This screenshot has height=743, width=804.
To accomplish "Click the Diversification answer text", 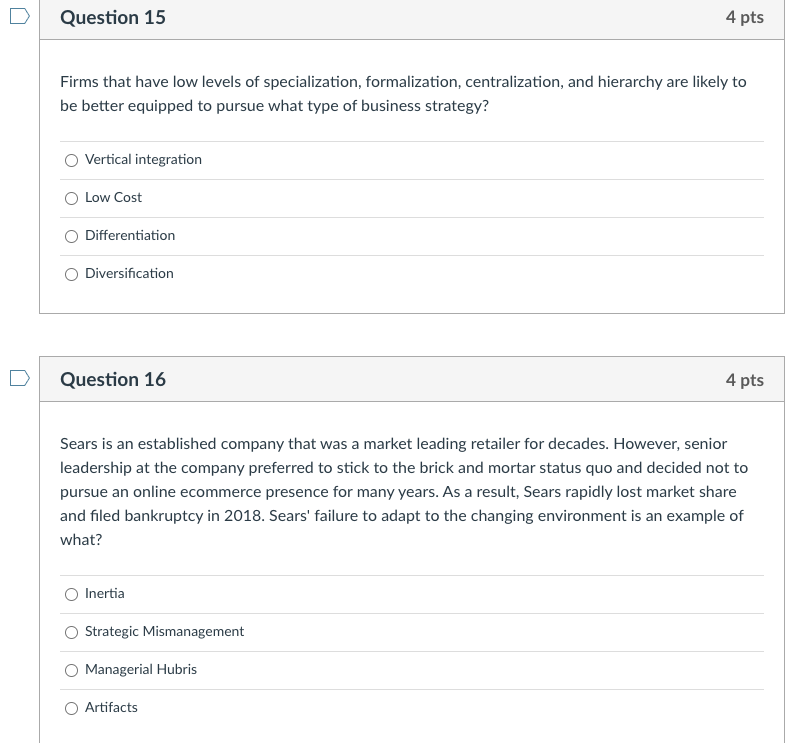I will click(x=128, y=273).
